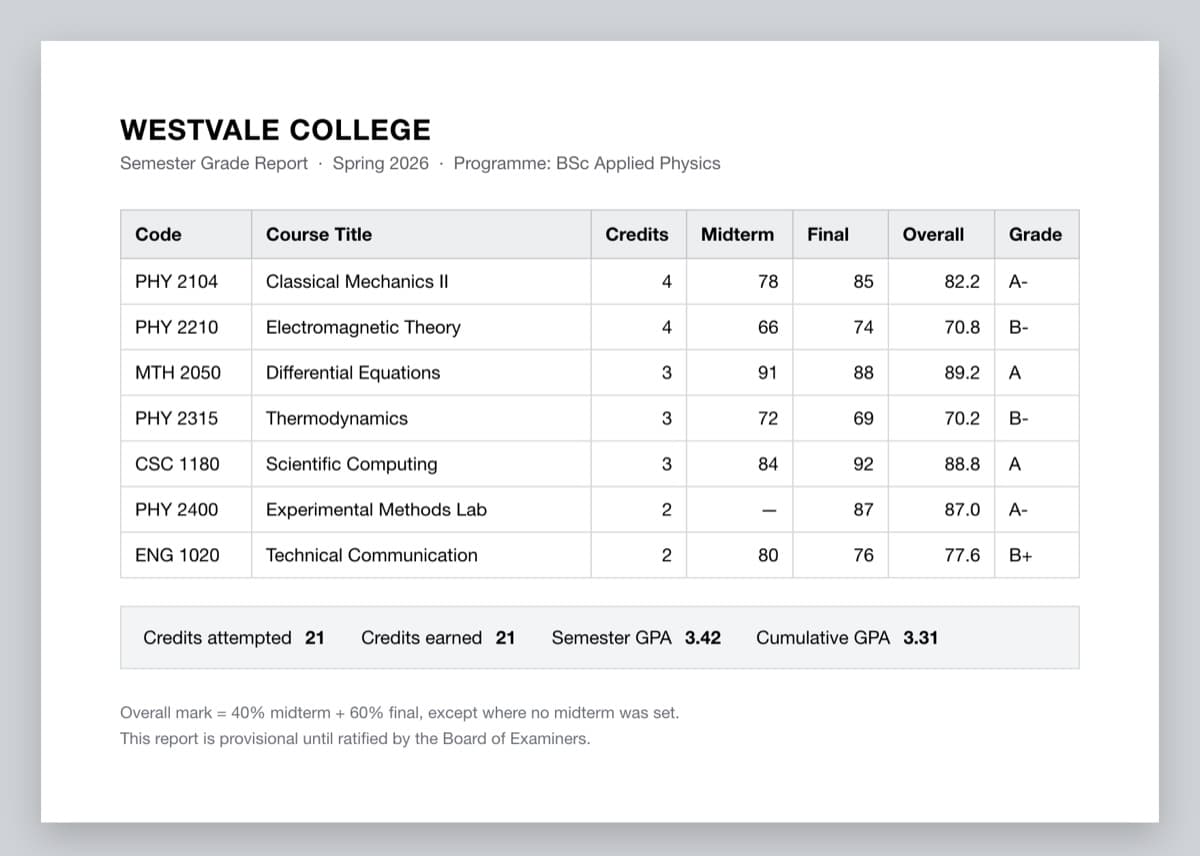
Task: Click the Experimental Methods Lab title
Action: pyautogui.click(x=376, y=510)
